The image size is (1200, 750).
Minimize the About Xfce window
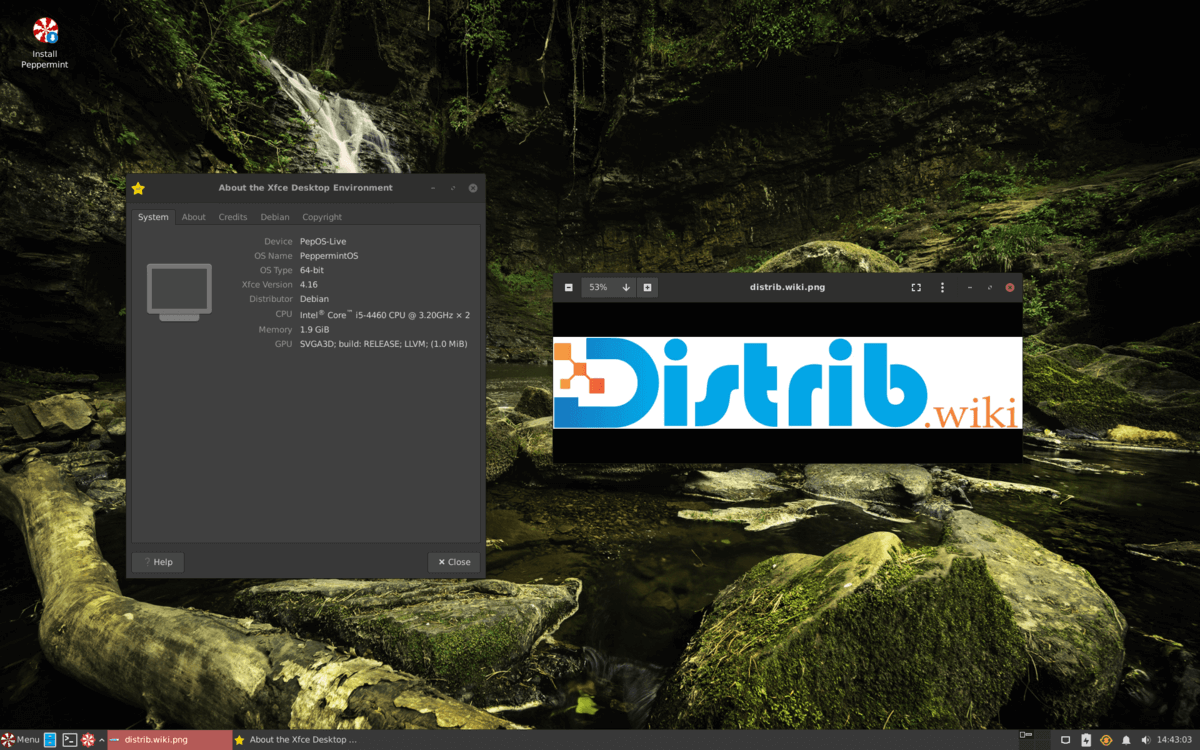[x=433, y=188]
